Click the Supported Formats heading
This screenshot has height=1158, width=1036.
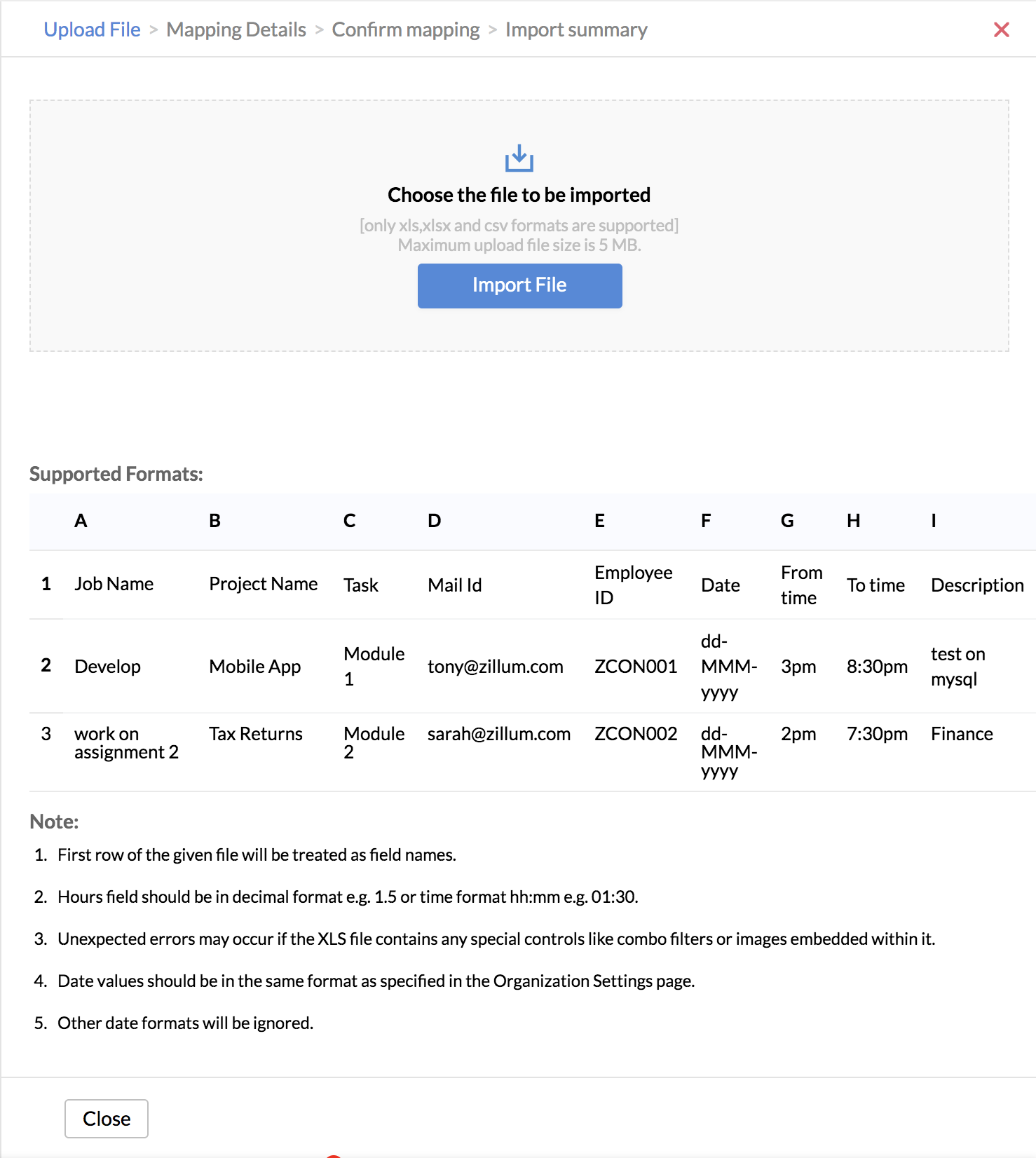point(116,474)
